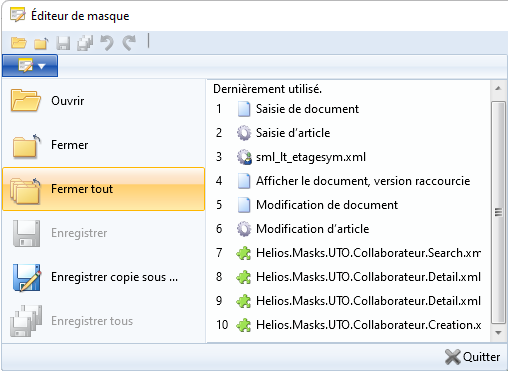This screenshot has width=508, height=371.
Task: Click the recent list scrollbar down arrow
Action: 498,333
